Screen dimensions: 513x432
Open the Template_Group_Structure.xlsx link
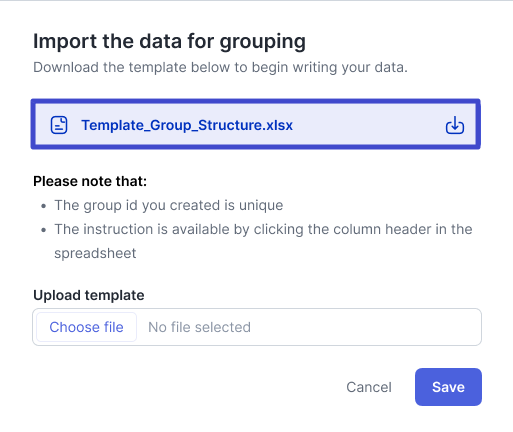(187, 125)
